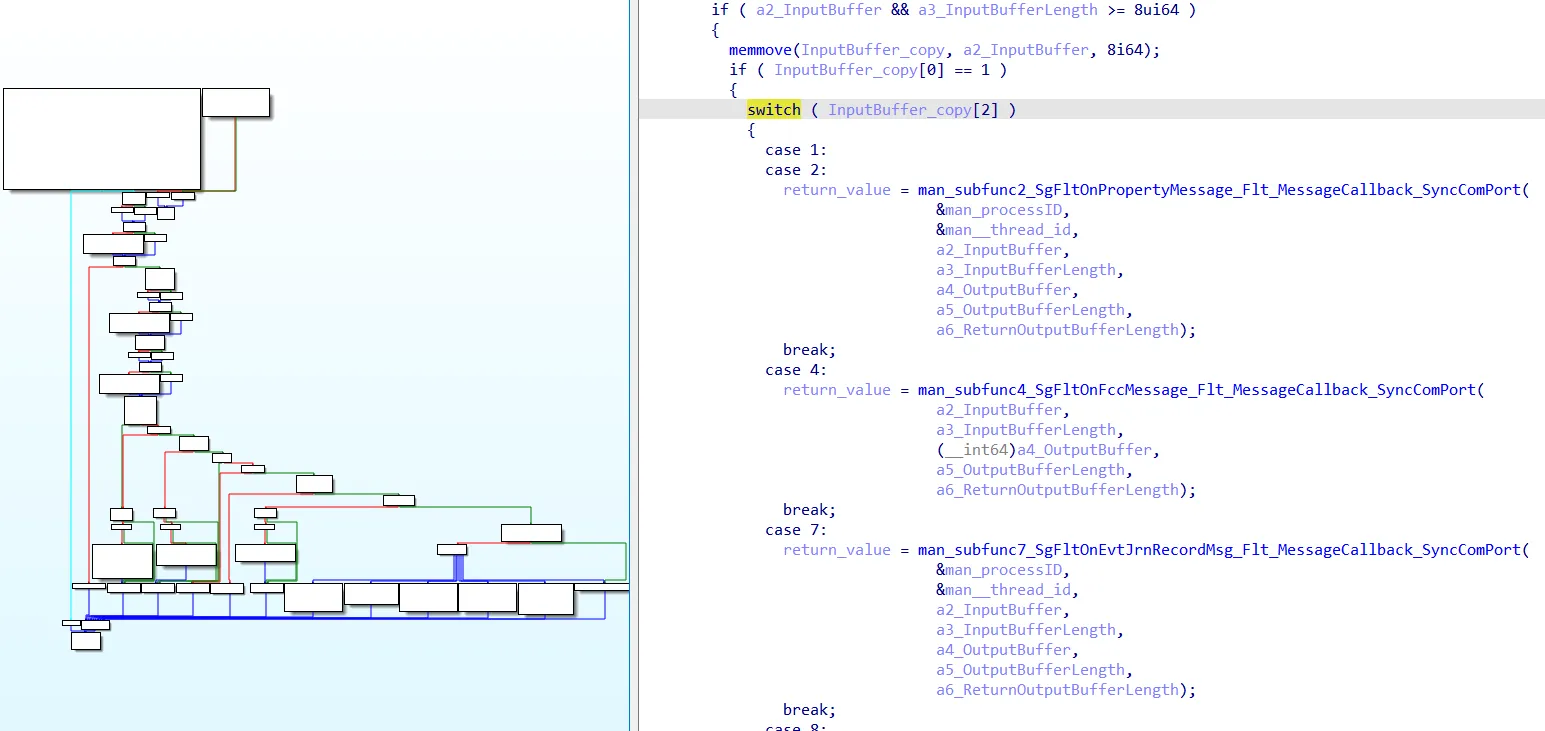Click the highlighted switch keyword
Image resolution: width=1545 pixels, height=731 pixels.
coord(773,110)
